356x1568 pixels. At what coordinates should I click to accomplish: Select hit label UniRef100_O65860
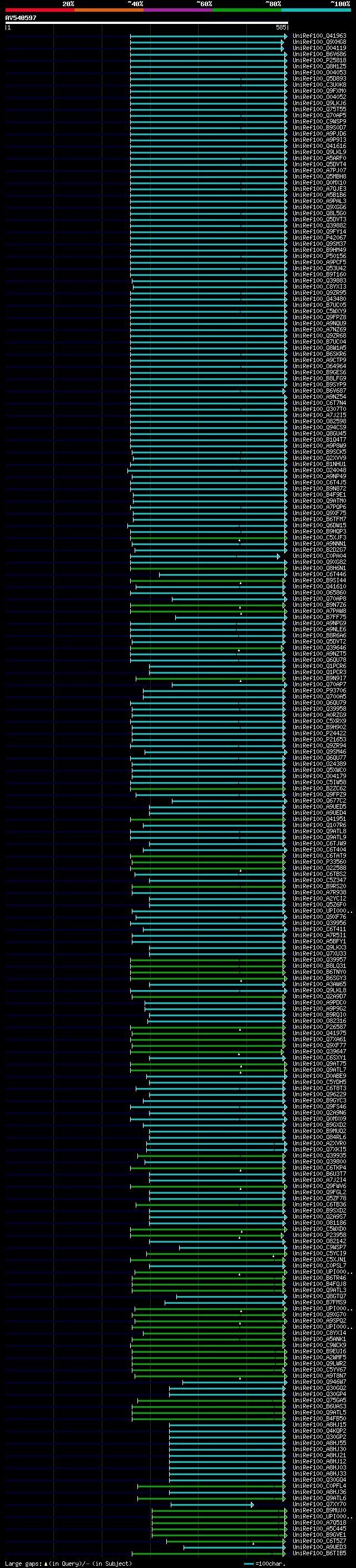pos(319,593)
